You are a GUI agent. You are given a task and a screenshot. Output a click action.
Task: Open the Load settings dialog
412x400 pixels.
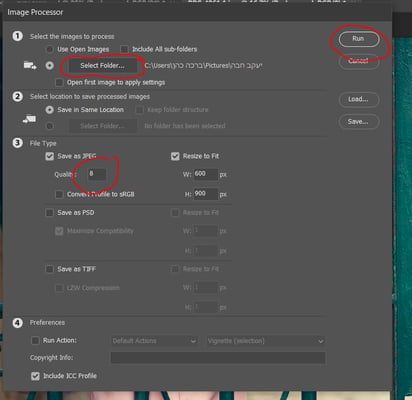point(359,99)
